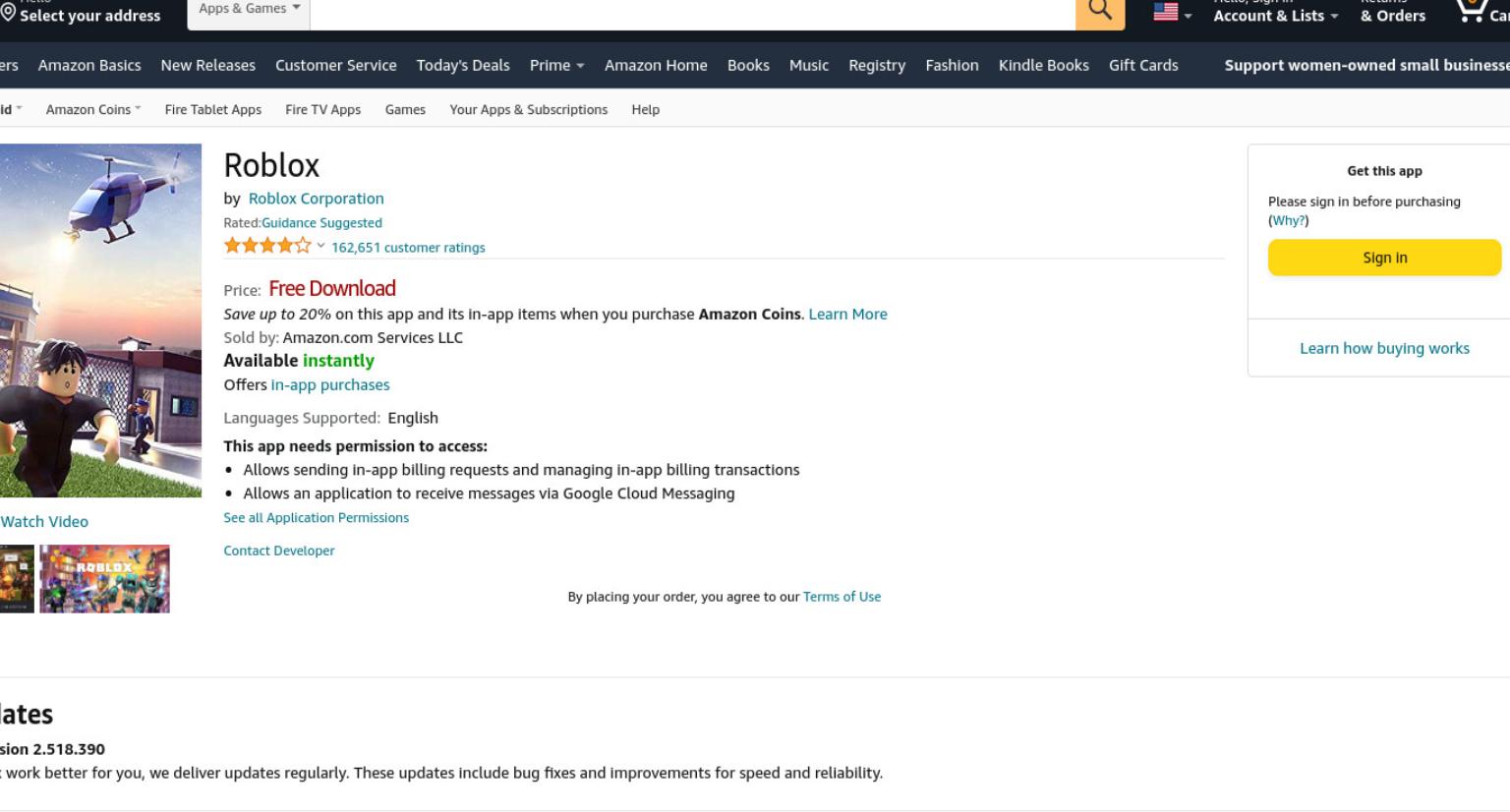The height and width of the screenshot is (812, 1510).
Task: Open the in-app purchases link
Action: (x=330, y=385)
